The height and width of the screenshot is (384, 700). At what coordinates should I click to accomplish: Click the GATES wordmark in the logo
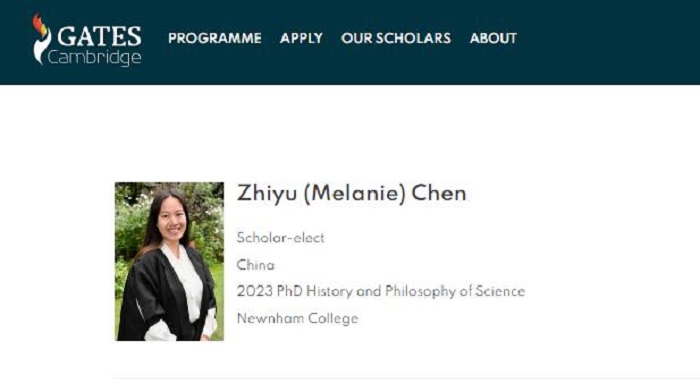click(99, 36)
